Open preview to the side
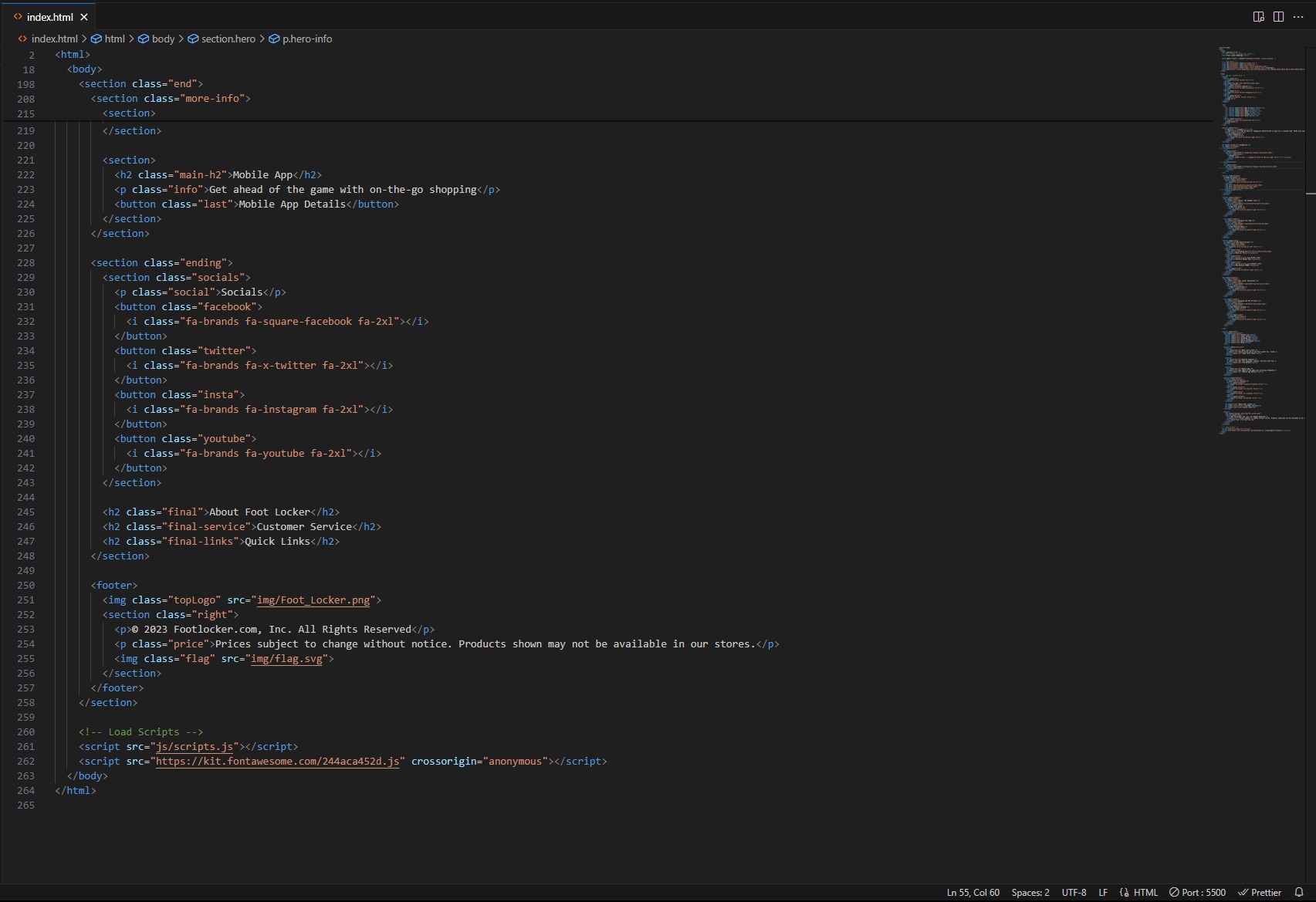The image size is (1316, 902). (x=1258, y=17)
